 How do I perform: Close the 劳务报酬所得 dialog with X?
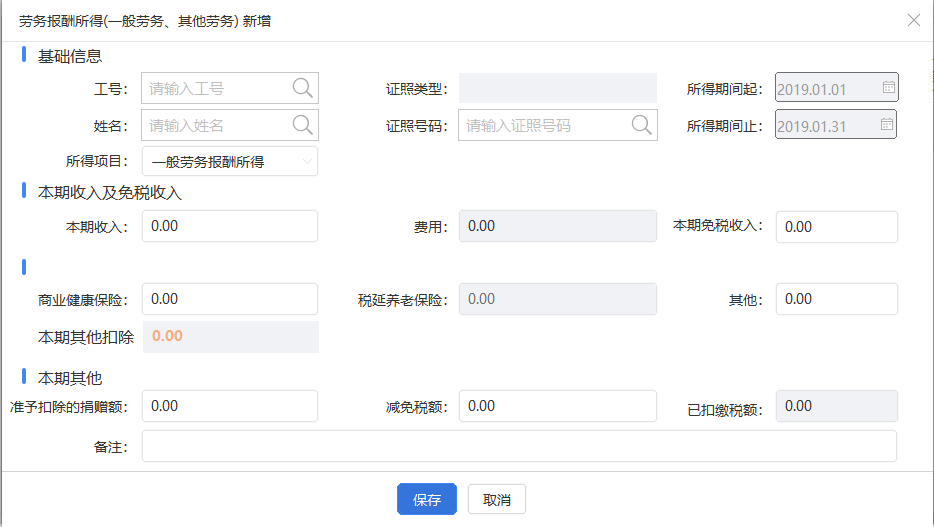point(914,20)
